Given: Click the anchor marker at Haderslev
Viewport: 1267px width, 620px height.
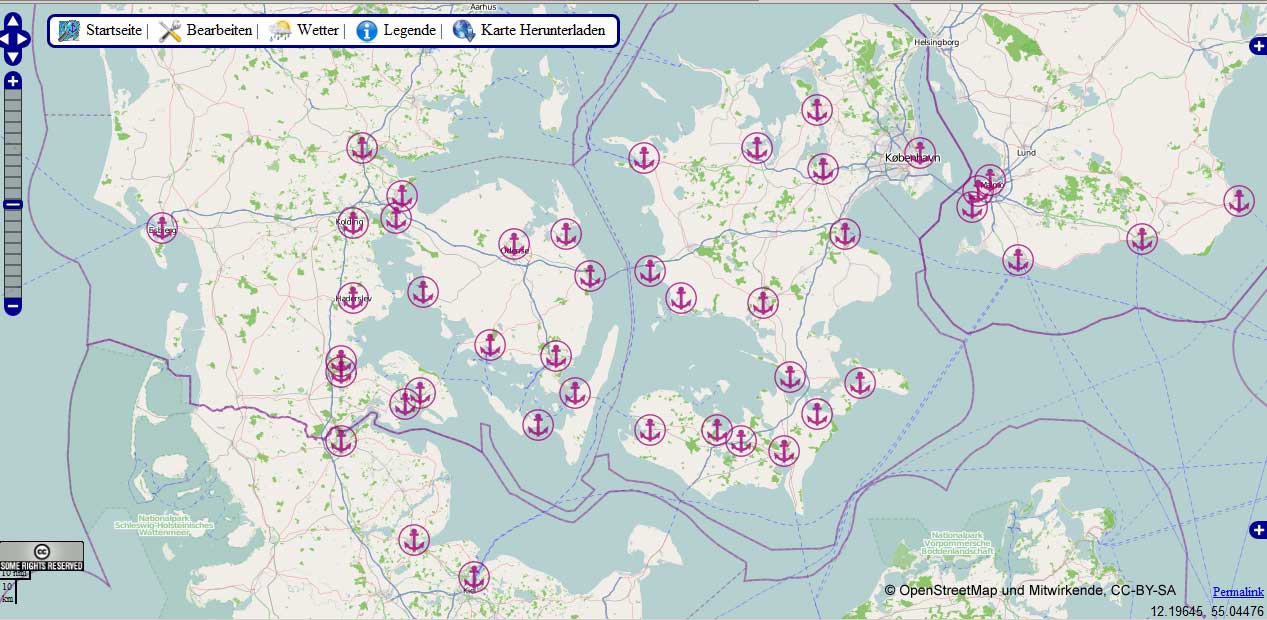Looking at the screenshot, I should 352,297.
